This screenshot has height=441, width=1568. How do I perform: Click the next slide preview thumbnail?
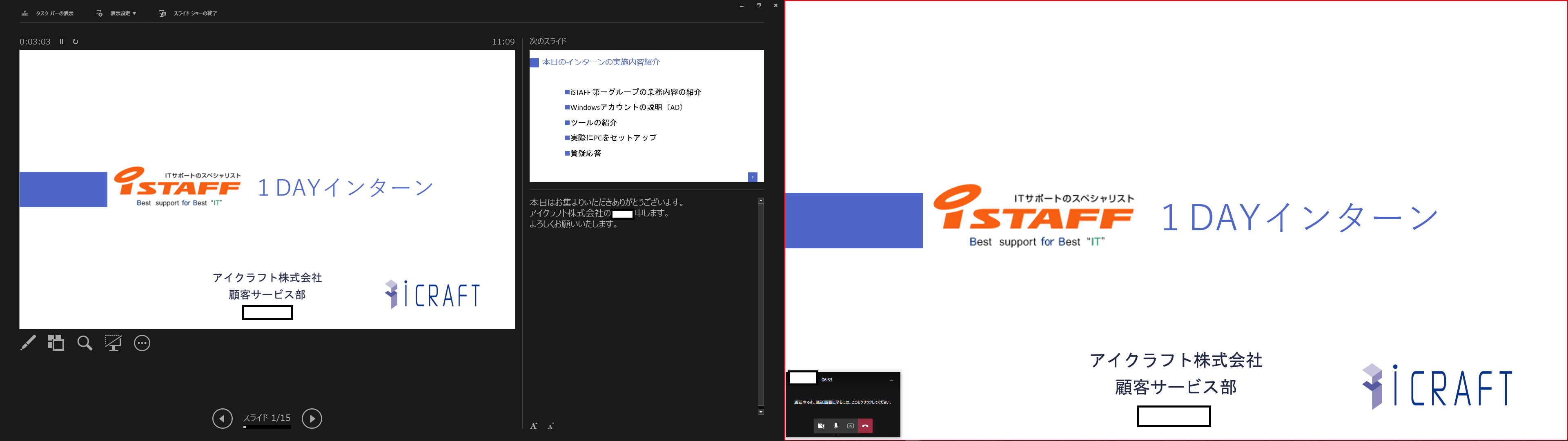pyautogui.click(x=646, y=116)
